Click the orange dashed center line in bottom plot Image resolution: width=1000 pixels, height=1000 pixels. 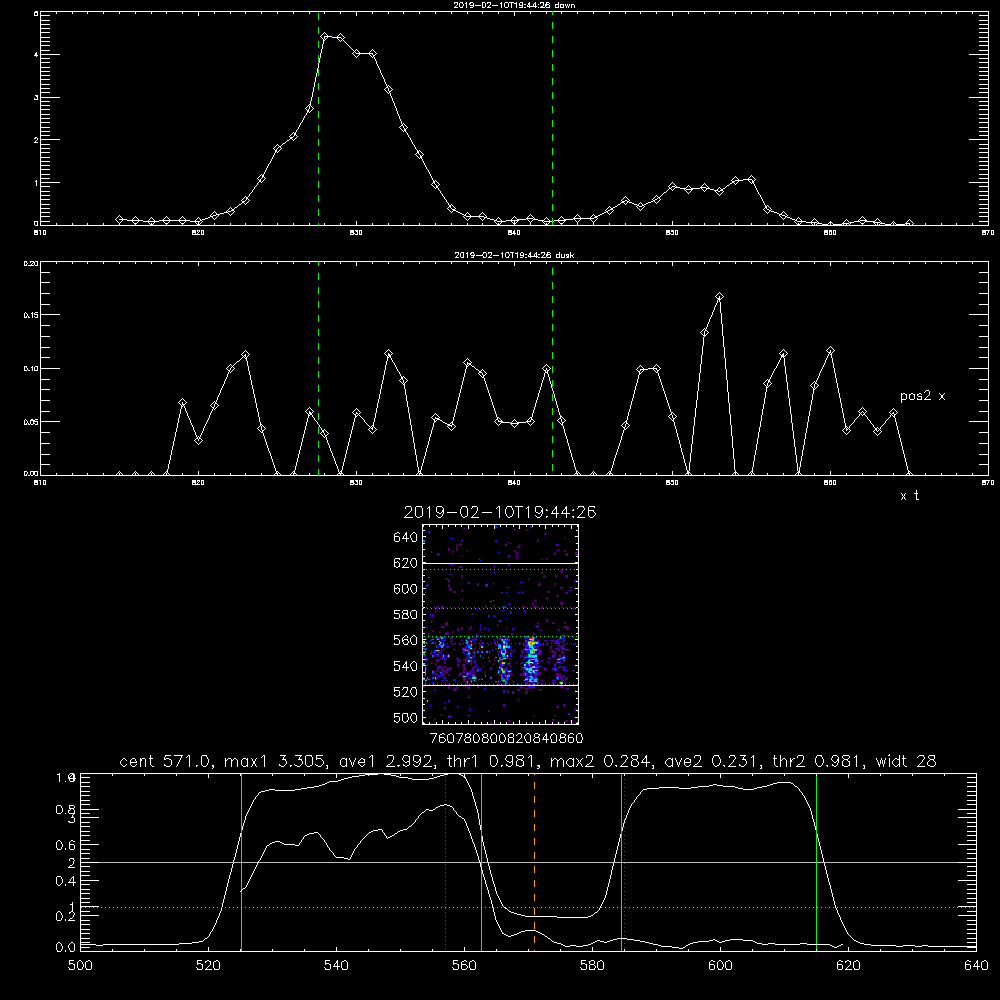534,861
